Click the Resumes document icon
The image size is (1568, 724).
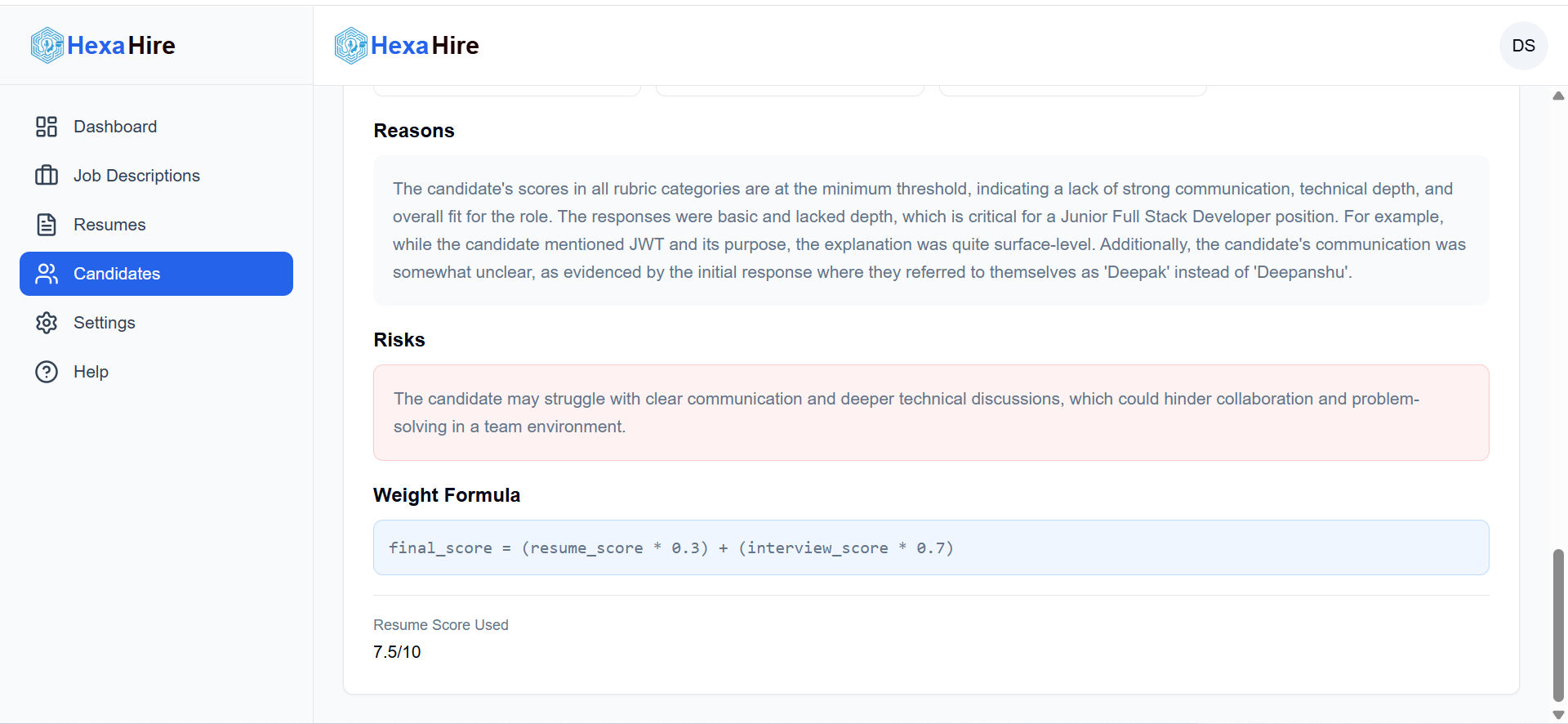pyautogui.click(x=47, y=225)
